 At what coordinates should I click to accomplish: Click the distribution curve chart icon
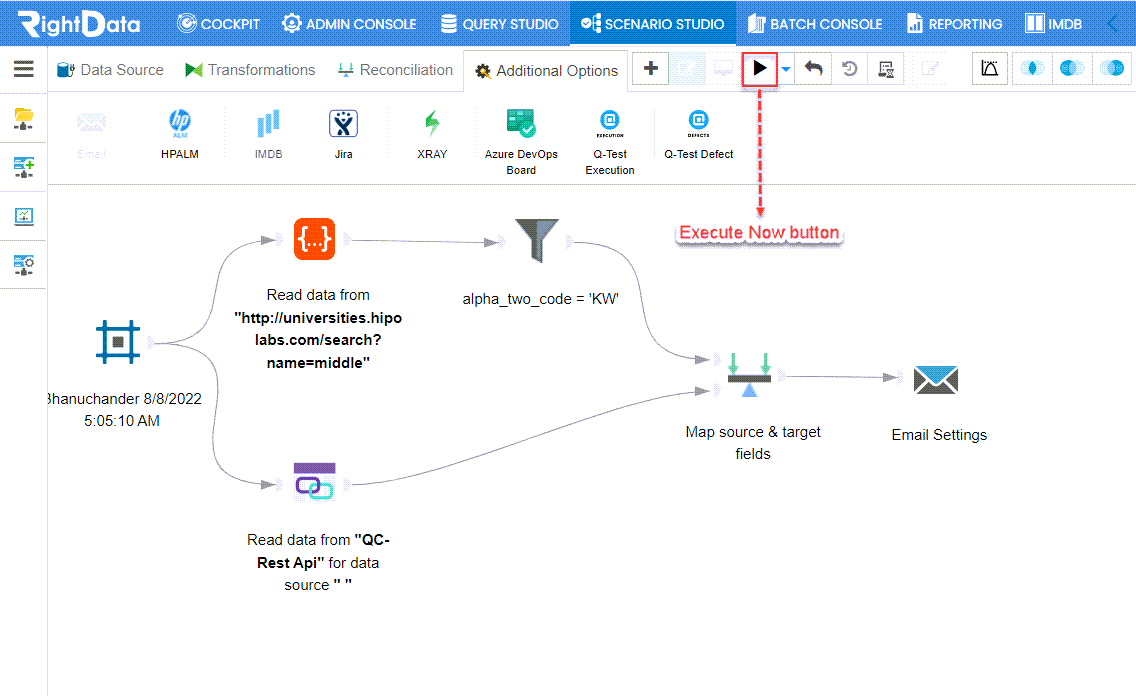989,69
